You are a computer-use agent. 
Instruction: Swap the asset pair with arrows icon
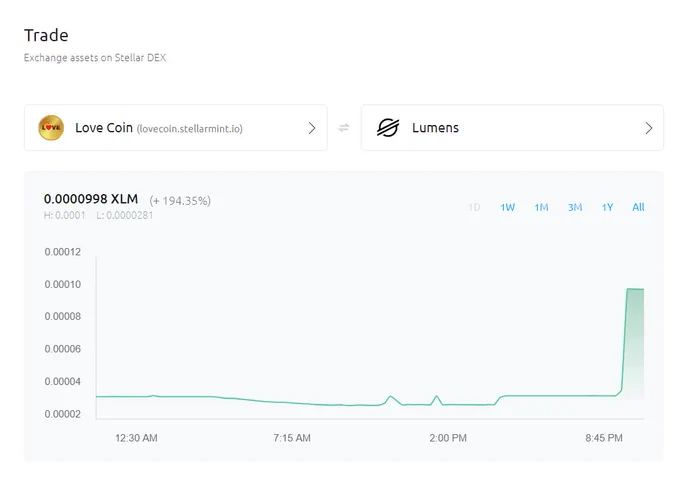coord(344,128)
